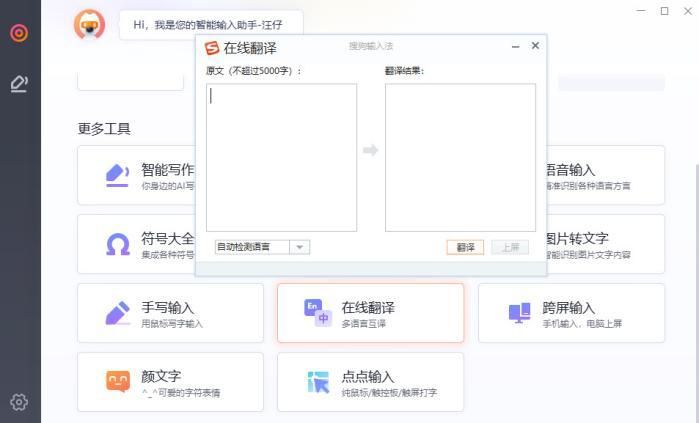This screenshot has width=699, height=423.
Task: Click the arrow between translation boxes
Action: (370, 150)
